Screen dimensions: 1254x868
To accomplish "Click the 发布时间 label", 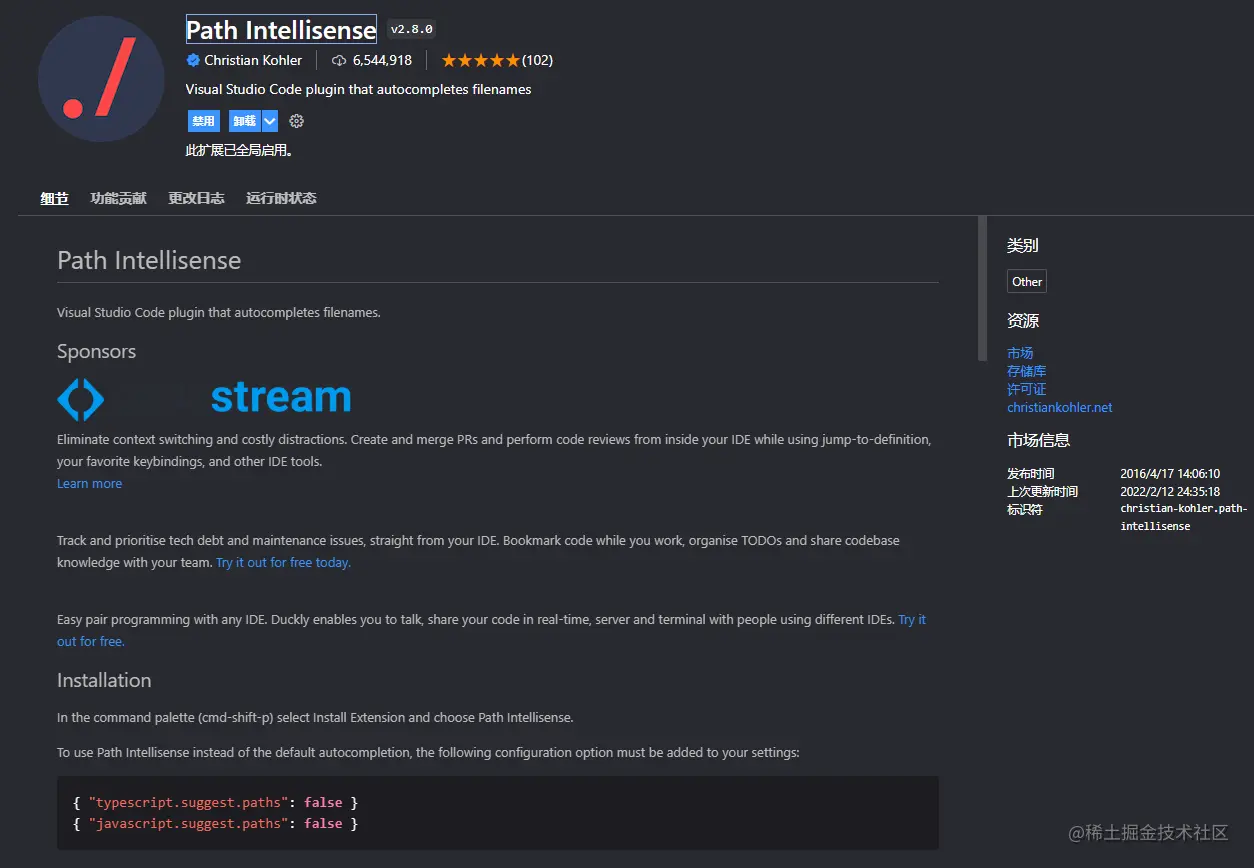I will [x=1031, y=474].
